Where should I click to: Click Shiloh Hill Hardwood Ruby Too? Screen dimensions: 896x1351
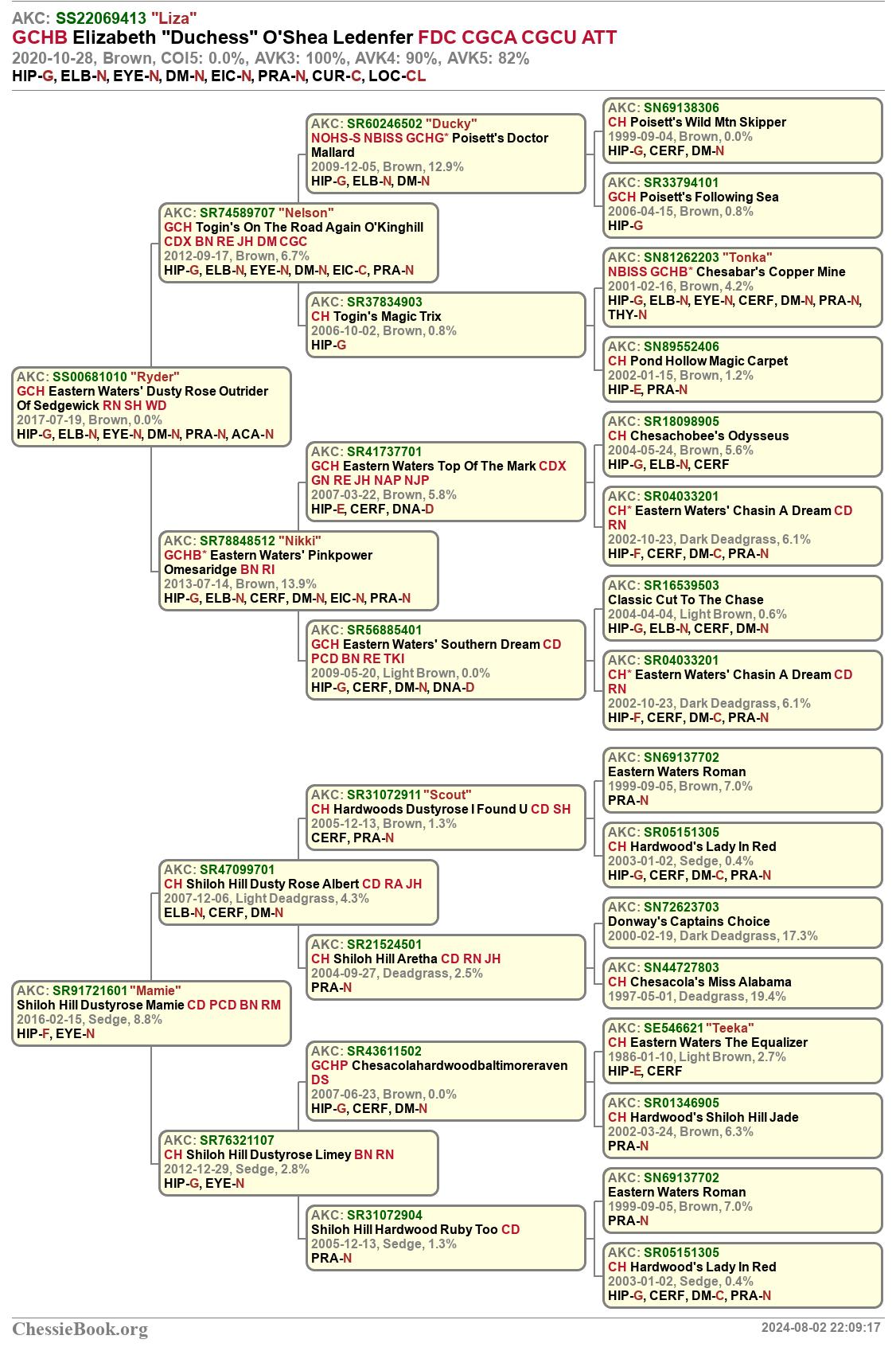tap(405, 1229)
